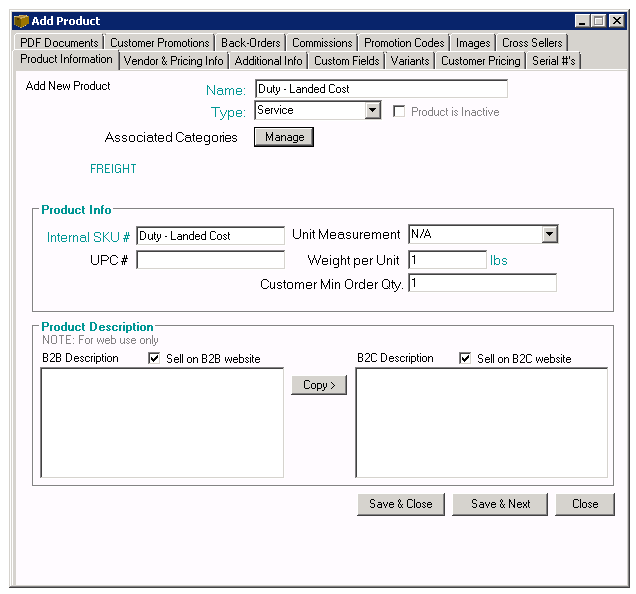Select the Images tab
This screenshot has height=594, width=636.
(x=473, y=43)
